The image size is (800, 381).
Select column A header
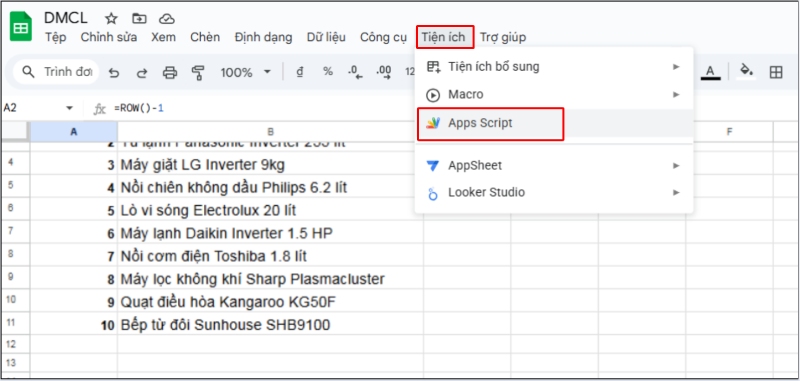pyautogui.click(x=73, y=132)
